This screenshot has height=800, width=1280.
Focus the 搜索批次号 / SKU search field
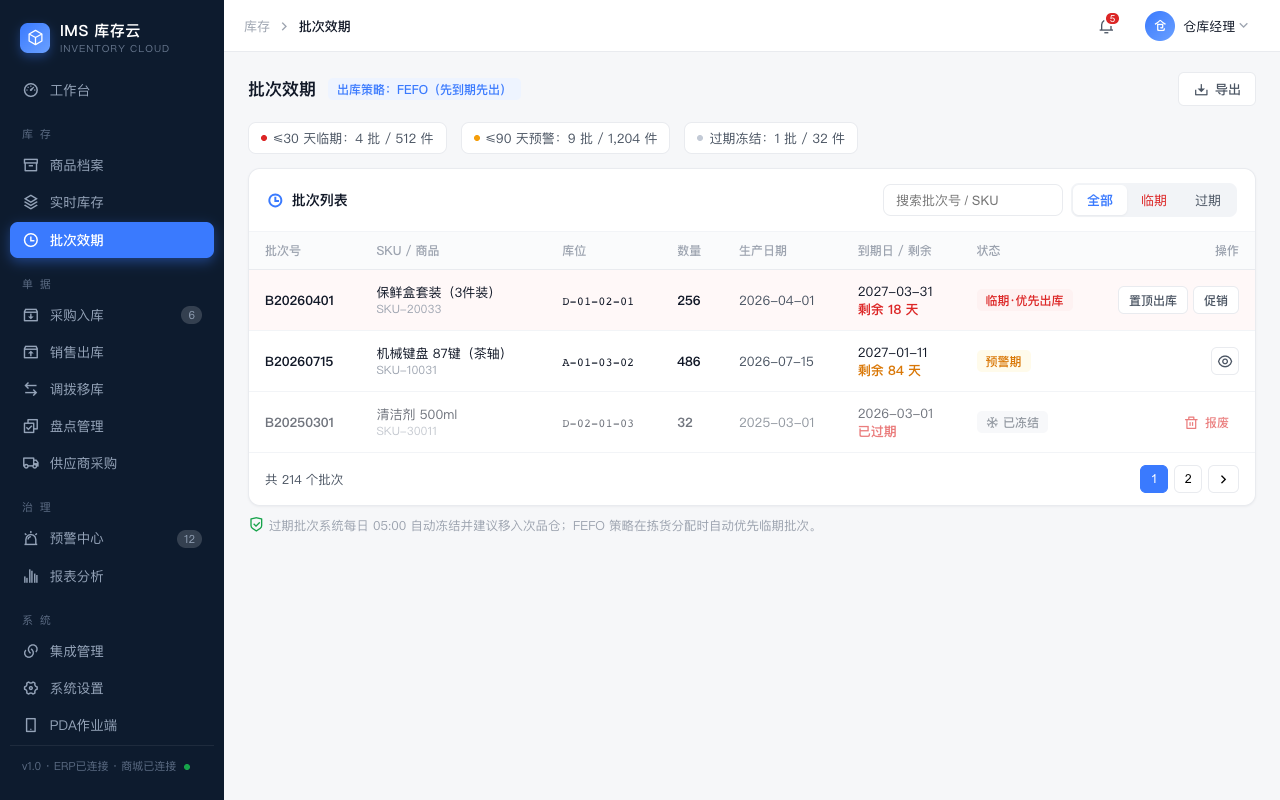[x=973, y=200]
